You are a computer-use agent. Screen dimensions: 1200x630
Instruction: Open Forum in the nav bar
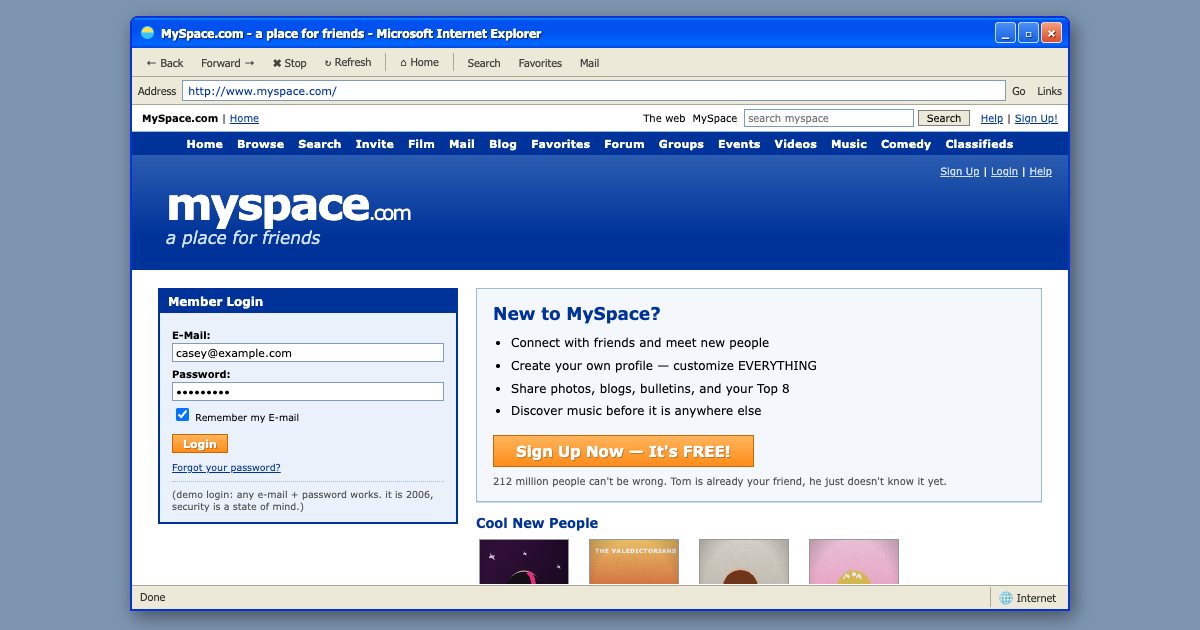click(624, 144)
